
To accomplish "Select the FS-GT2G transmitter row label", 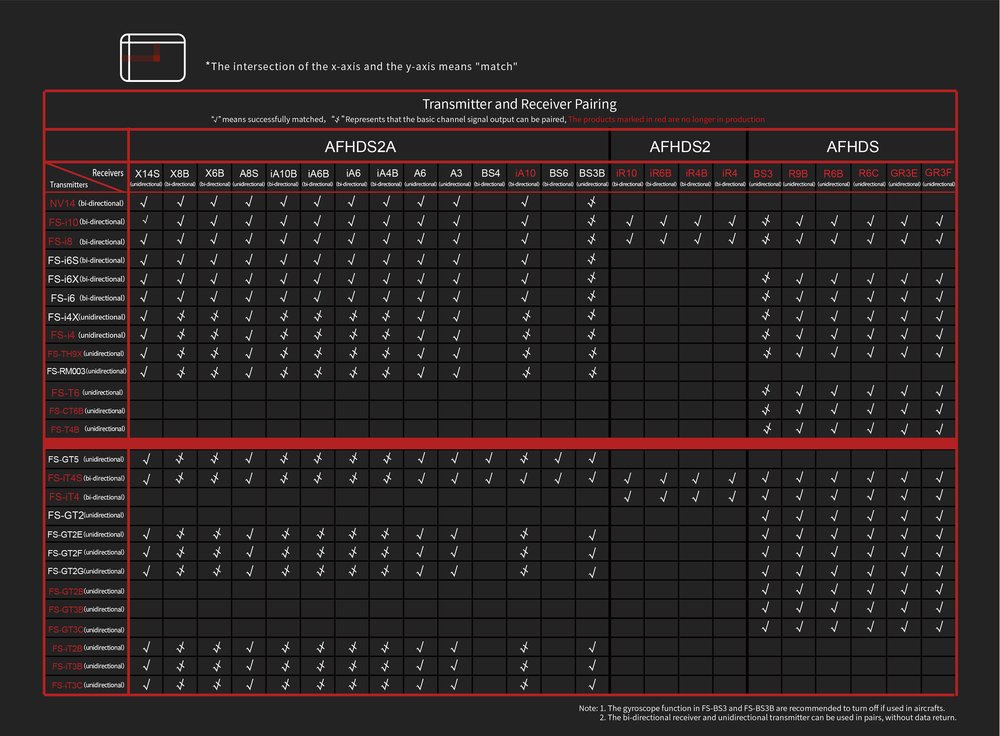I will click(85, 571).
